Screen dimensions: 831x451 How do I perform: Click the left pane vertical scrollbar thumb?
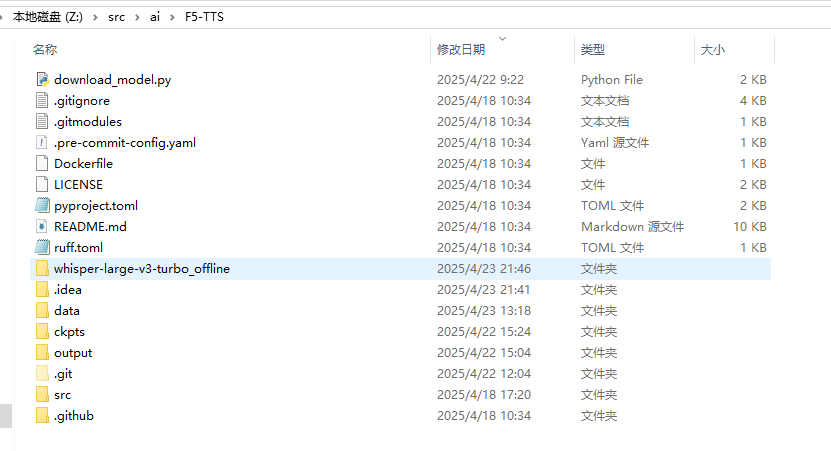tap(6, 416)
